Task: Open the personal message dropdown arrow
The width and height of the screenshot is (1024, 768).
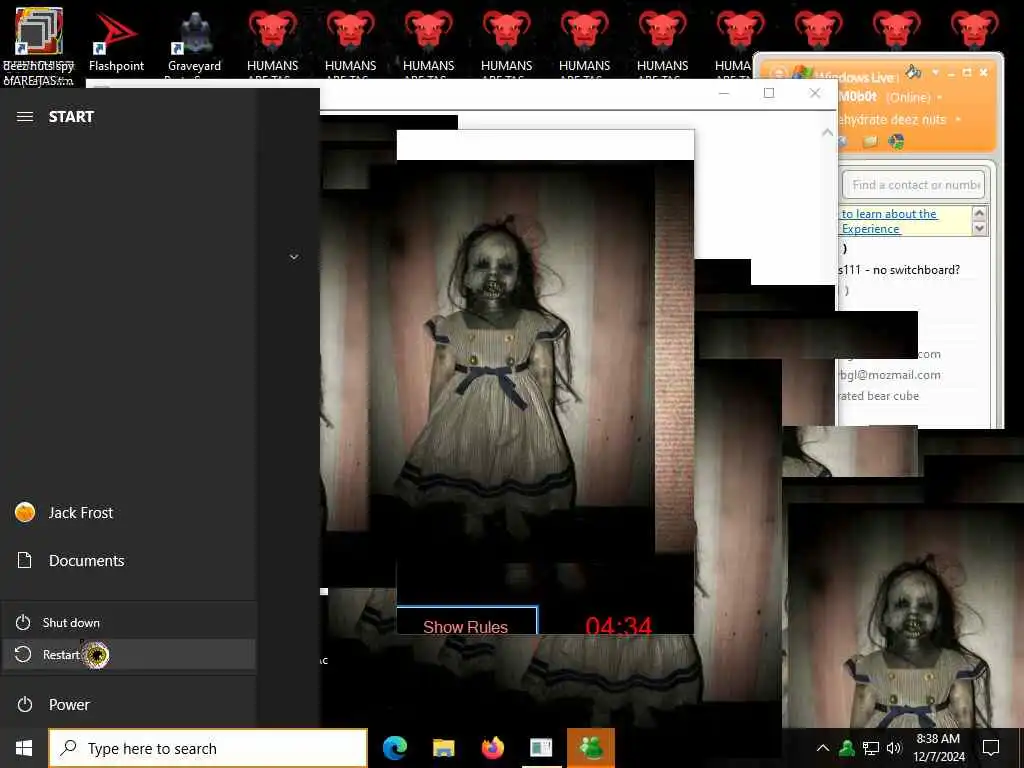Action: [x=958, y=120]
